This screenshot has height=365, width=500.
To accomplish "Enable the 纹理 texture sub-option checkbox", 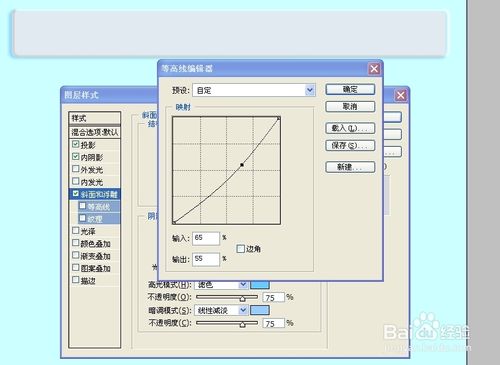I will (82, 218).
